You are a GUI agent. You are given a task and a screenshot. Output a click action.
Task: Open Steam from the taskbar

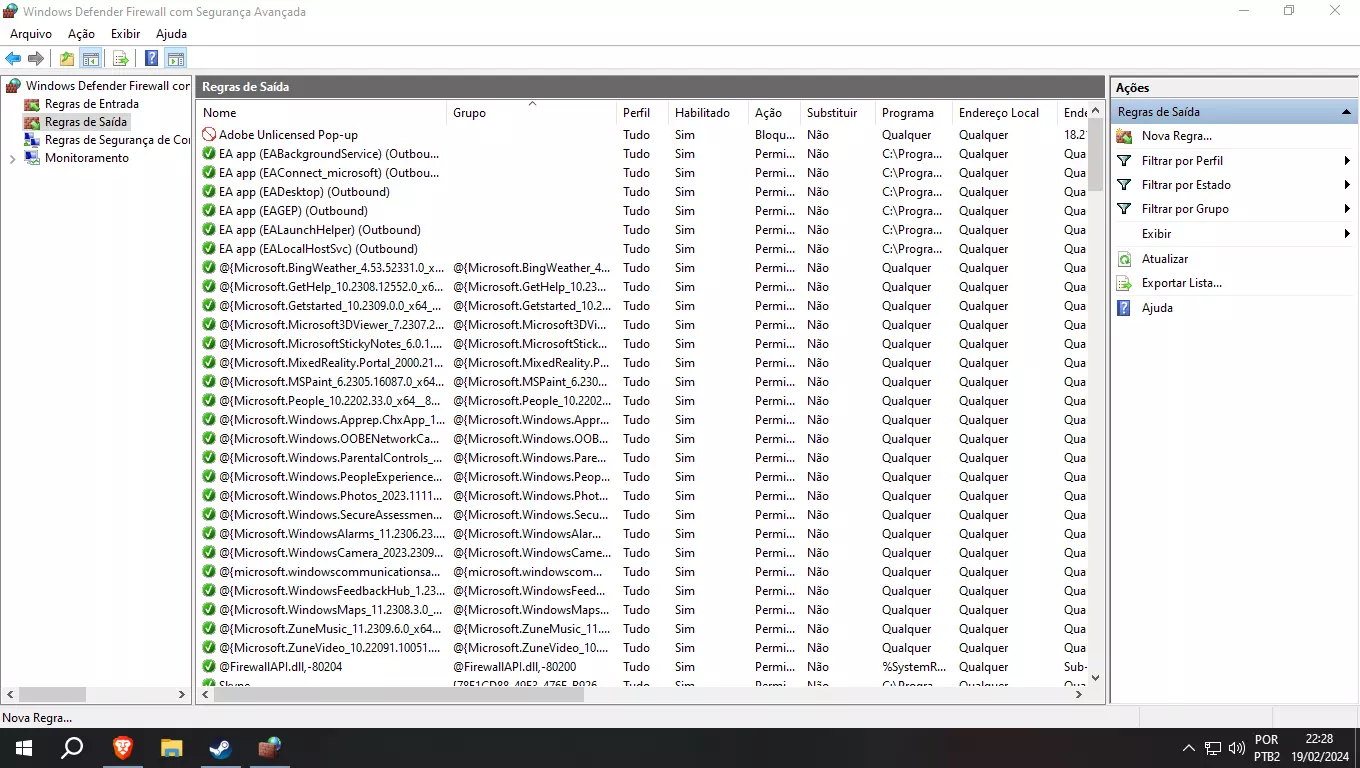point(220,747)
